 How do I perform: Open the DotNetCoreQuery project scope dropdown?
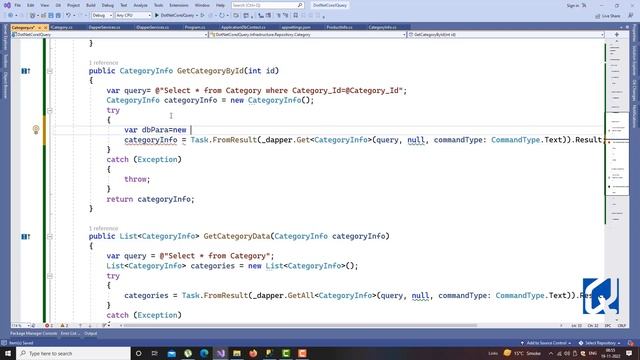click(x=109, y=35)
